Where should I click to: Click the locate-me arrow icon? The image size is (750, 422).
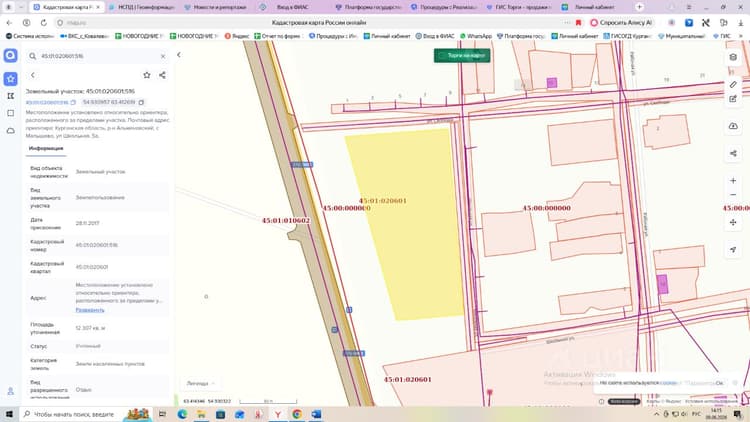733,250
